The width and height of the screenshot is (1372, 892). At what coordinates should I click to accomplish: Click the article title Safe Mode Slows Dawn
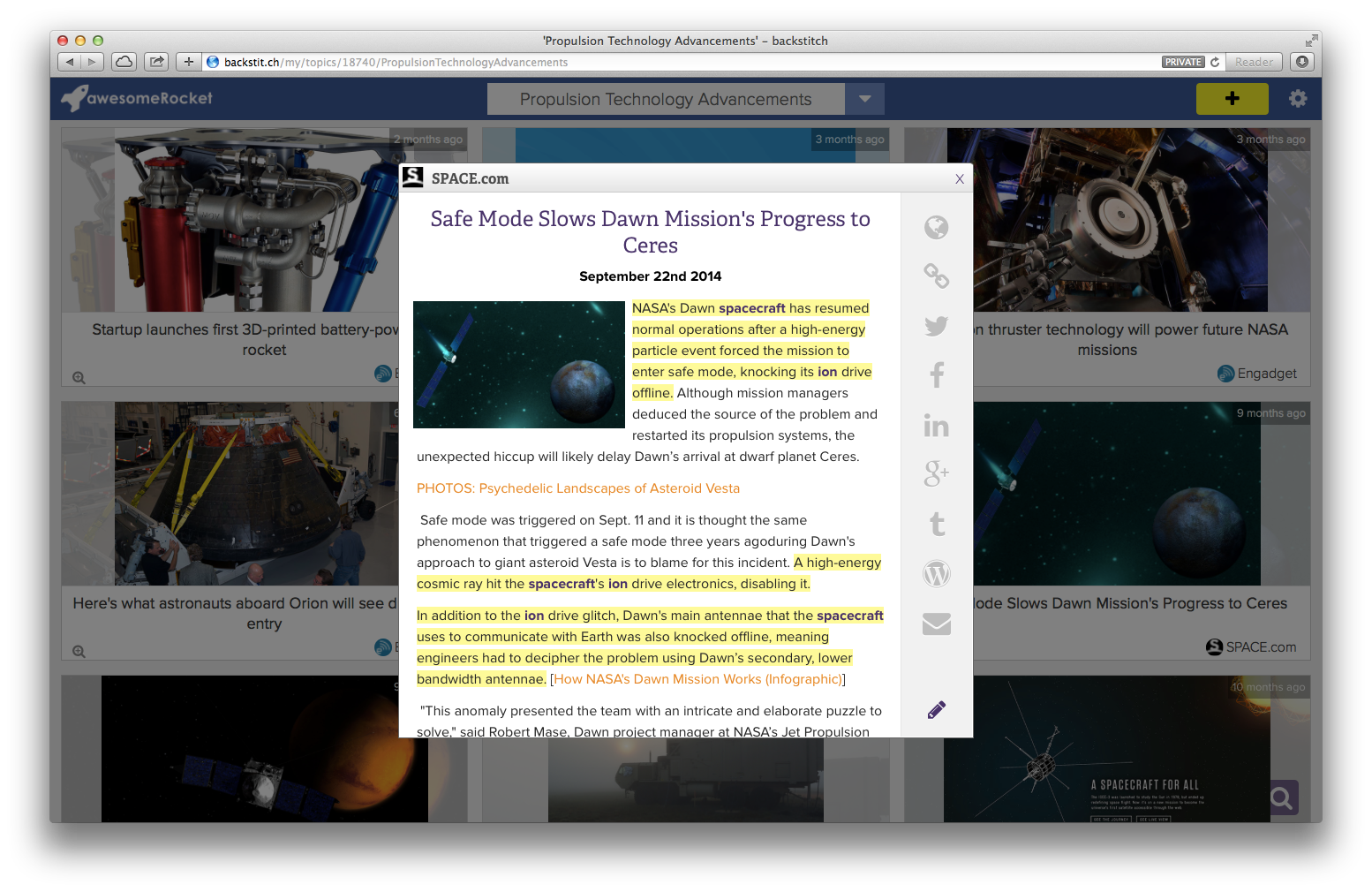pos(650,231)
